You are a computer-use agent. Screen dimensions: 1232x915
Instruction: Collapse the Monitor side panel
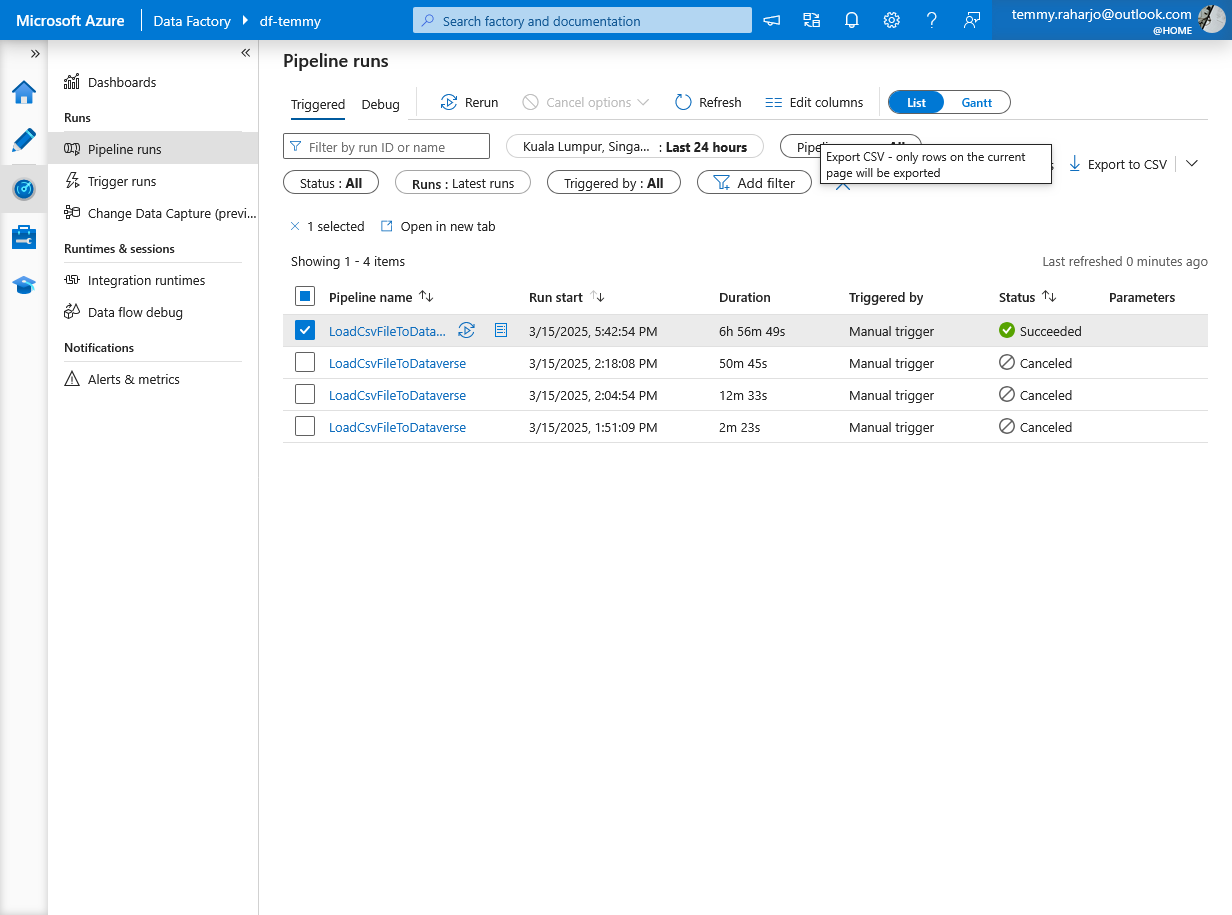[246, 53]
